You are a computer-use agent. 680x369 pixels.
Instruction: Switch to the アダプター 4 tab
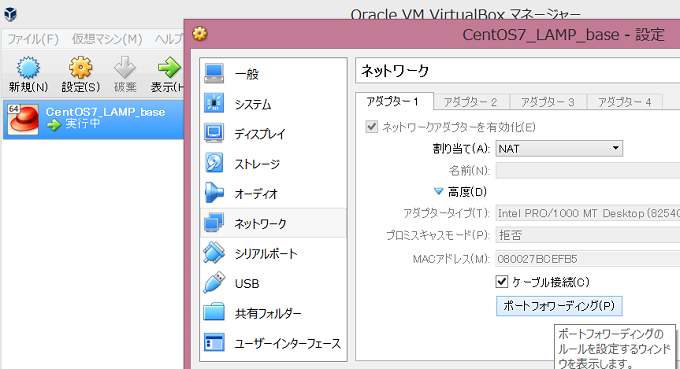coord(625,102)
